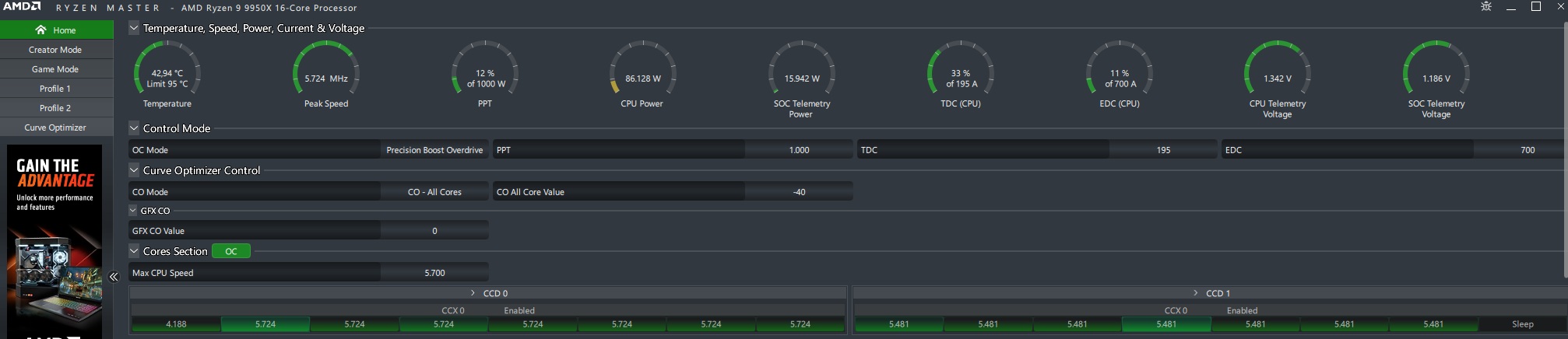The image size is (1568, 339).
Task: Click the 'Max CPU Speed' label
Action: [x=163, y=273]
